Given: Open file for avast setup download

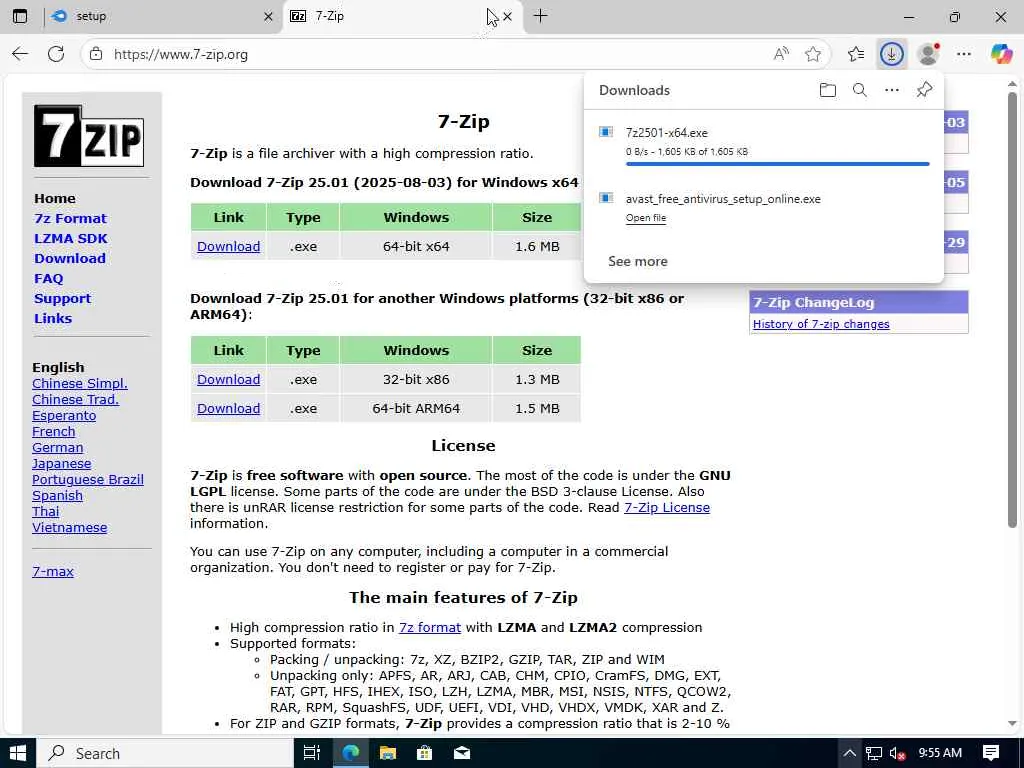Looking at the screenshot, I should coord(646,217).
